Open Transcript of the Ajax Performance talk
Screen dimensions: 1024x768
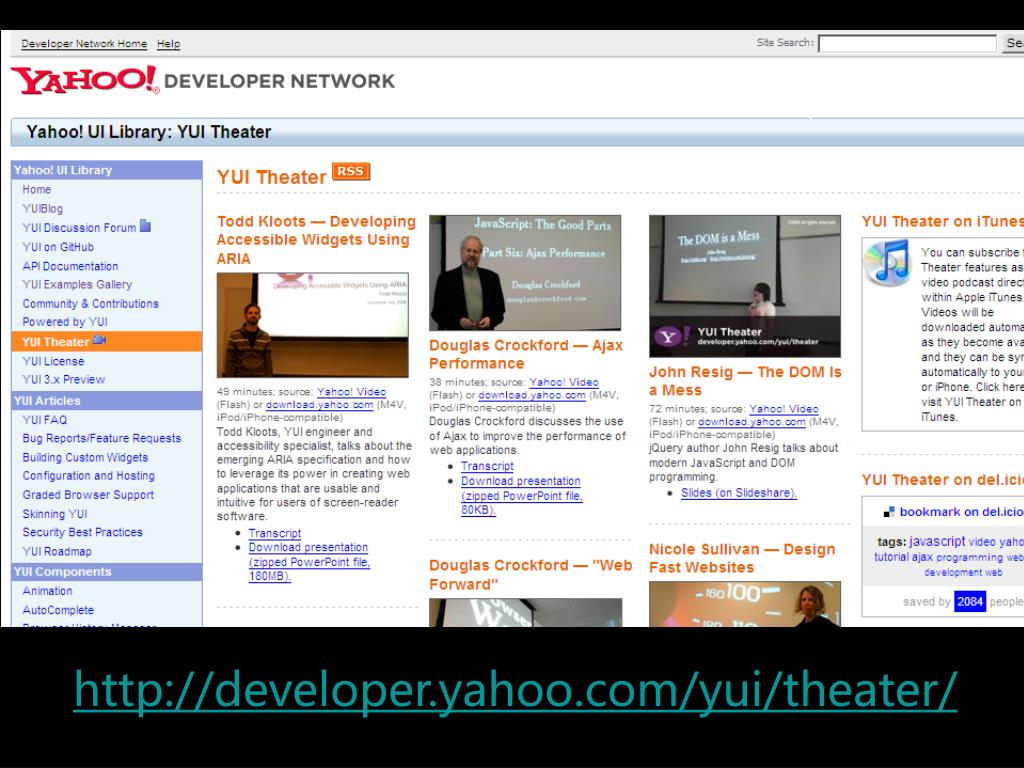(487, 466)
